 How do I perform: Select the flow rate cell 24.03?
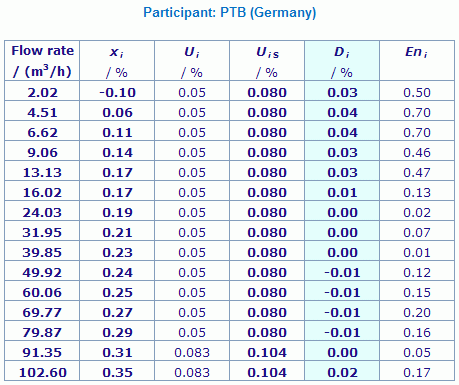(x=42, y=211)
